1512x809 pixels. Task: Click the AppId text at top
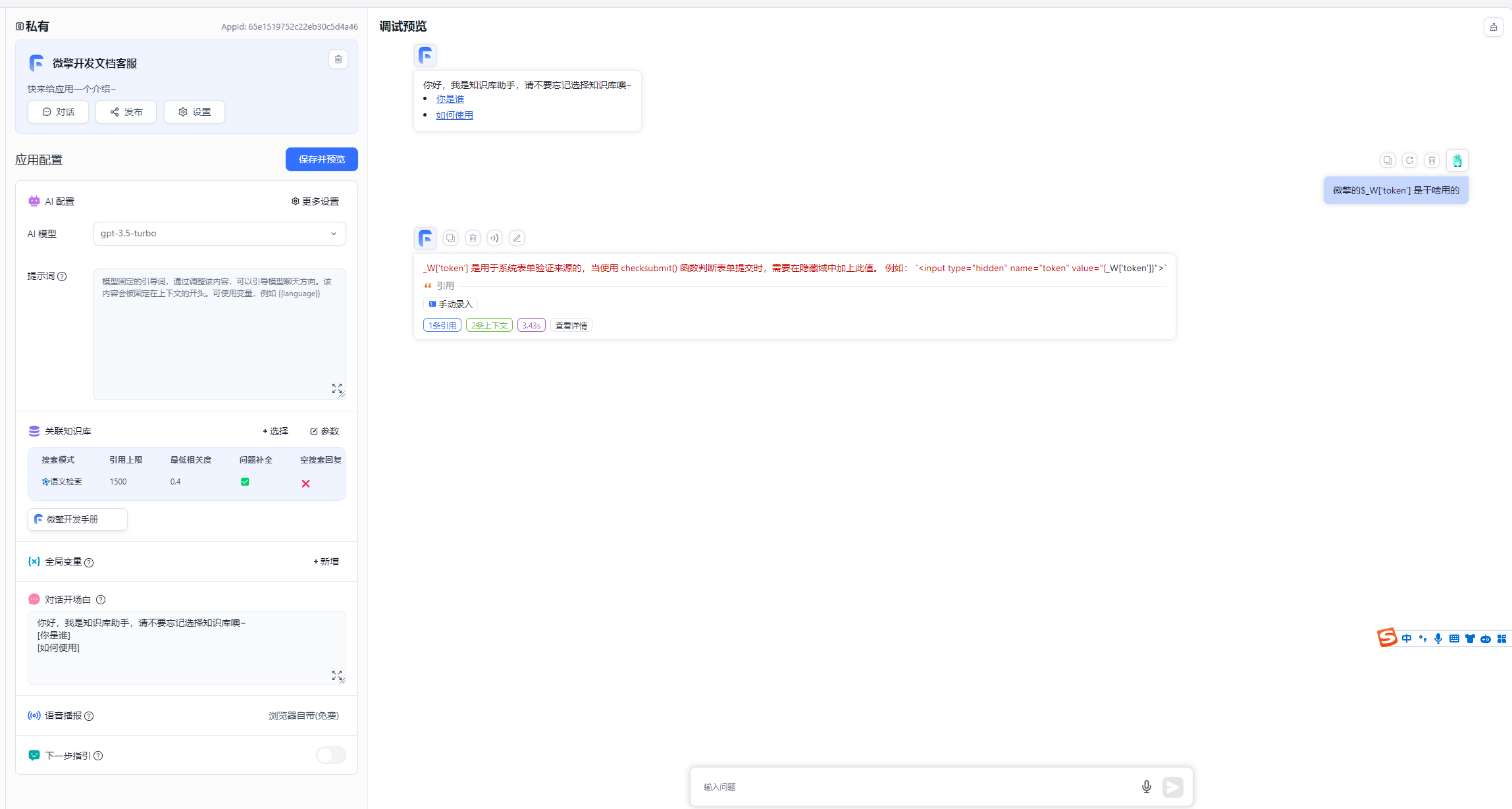(290, 27)
